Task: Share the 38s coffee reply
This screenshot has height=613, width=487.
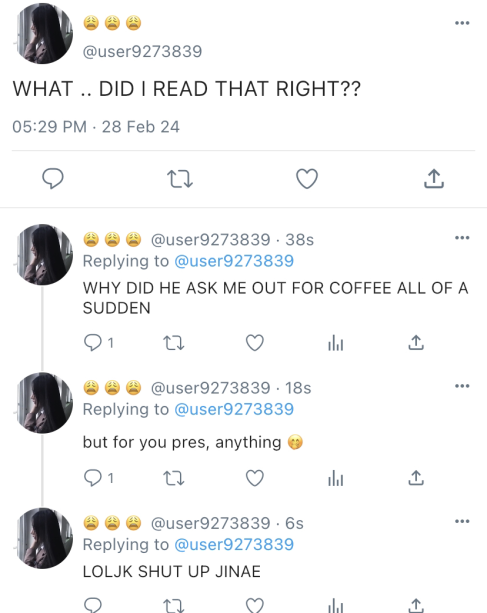Action: [416, 342]
